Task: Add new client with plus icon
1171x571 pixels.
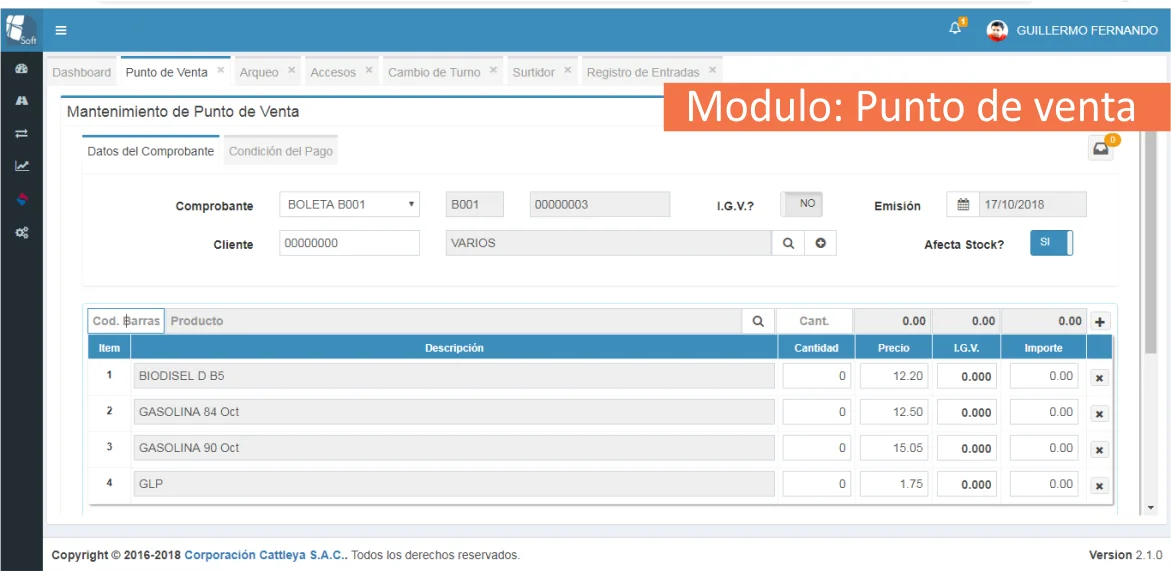Action: 820,243
